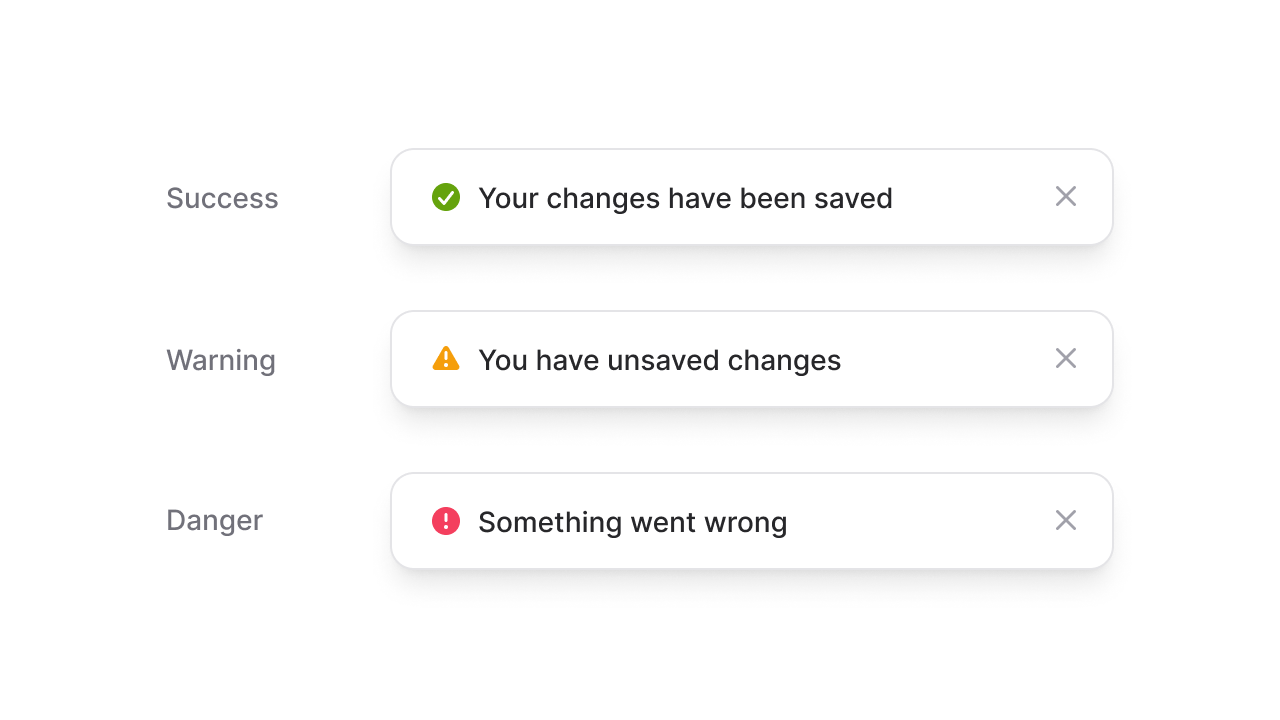Click the 'Something went wrong' message

click(x=633, y=522)
